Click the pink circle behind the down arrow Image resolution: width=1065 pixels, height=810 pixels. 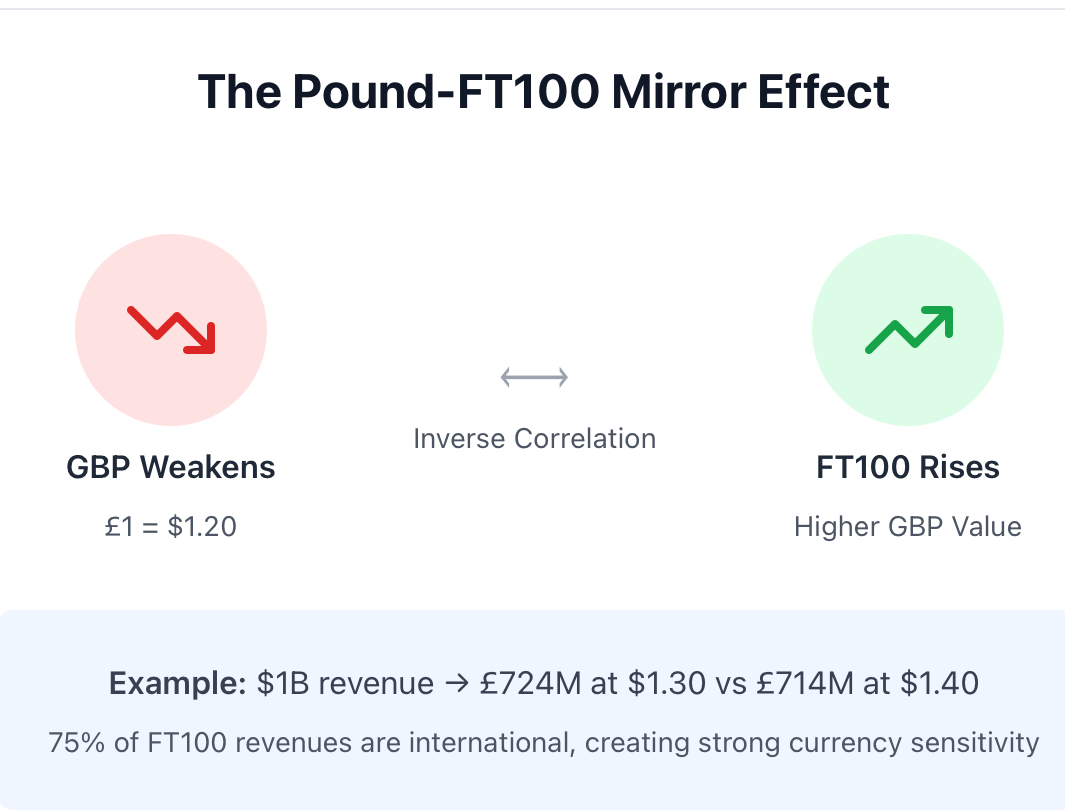point(171,330)
